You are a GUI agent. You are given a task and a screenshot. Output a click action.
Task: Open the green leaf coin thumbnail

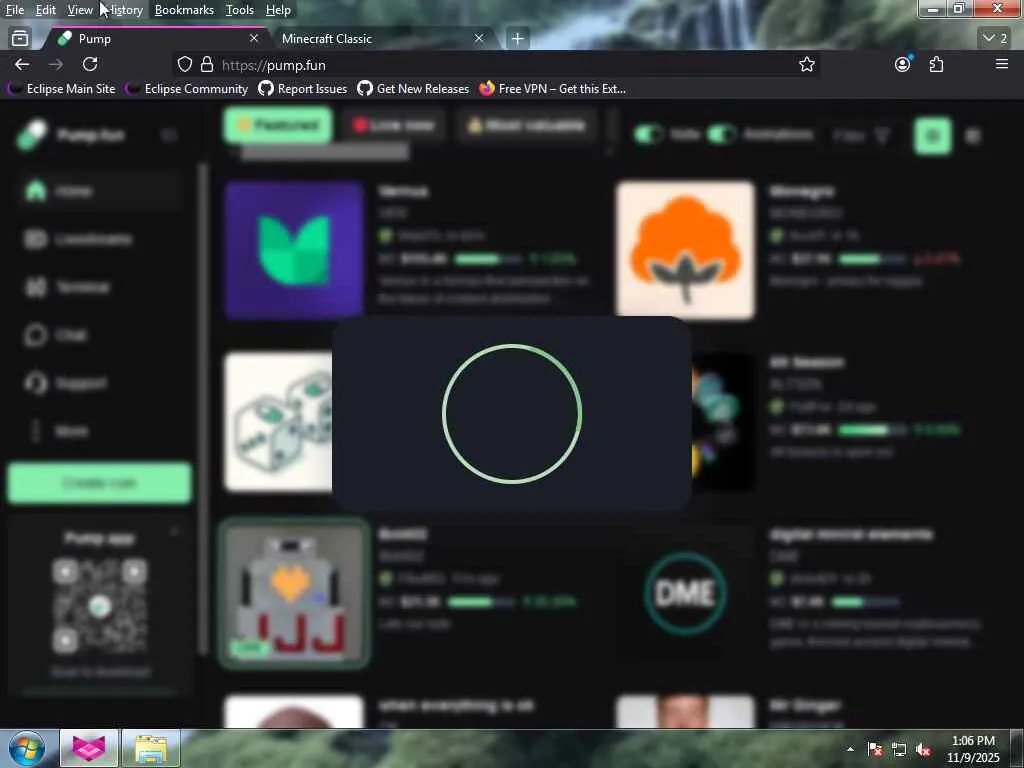tap(294, 250)
